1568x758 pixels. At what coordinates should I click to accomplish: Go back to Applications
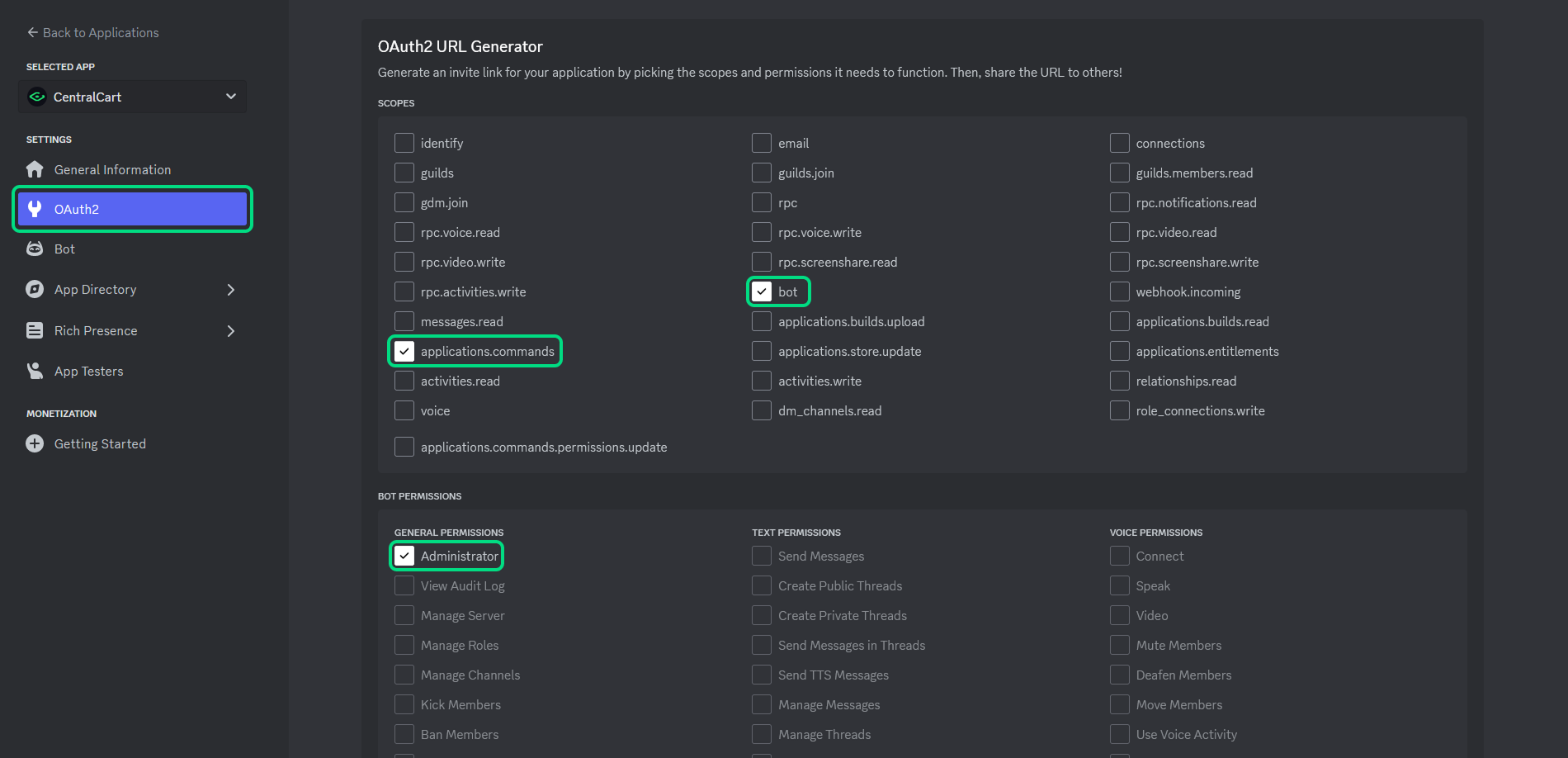coord(92,32)
